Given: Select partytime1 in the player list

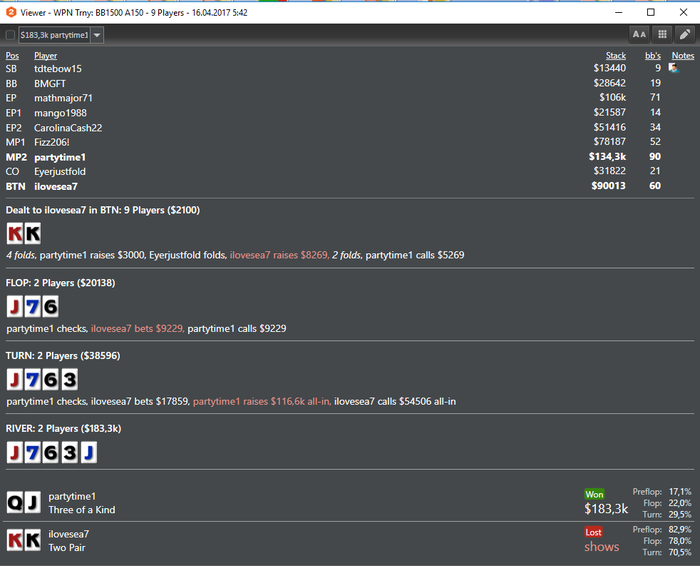Looking at the screenshot, I should tap(60, 157).
